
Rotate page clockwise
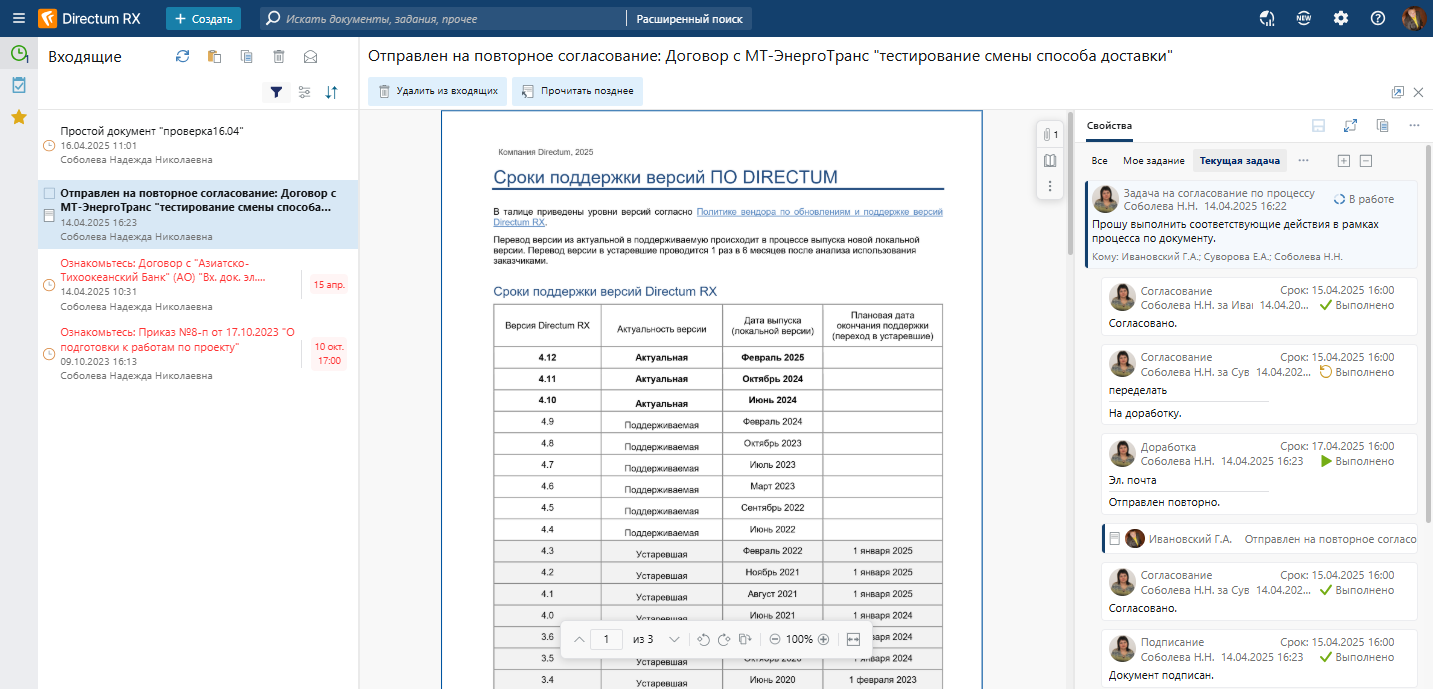click(724, 639)
